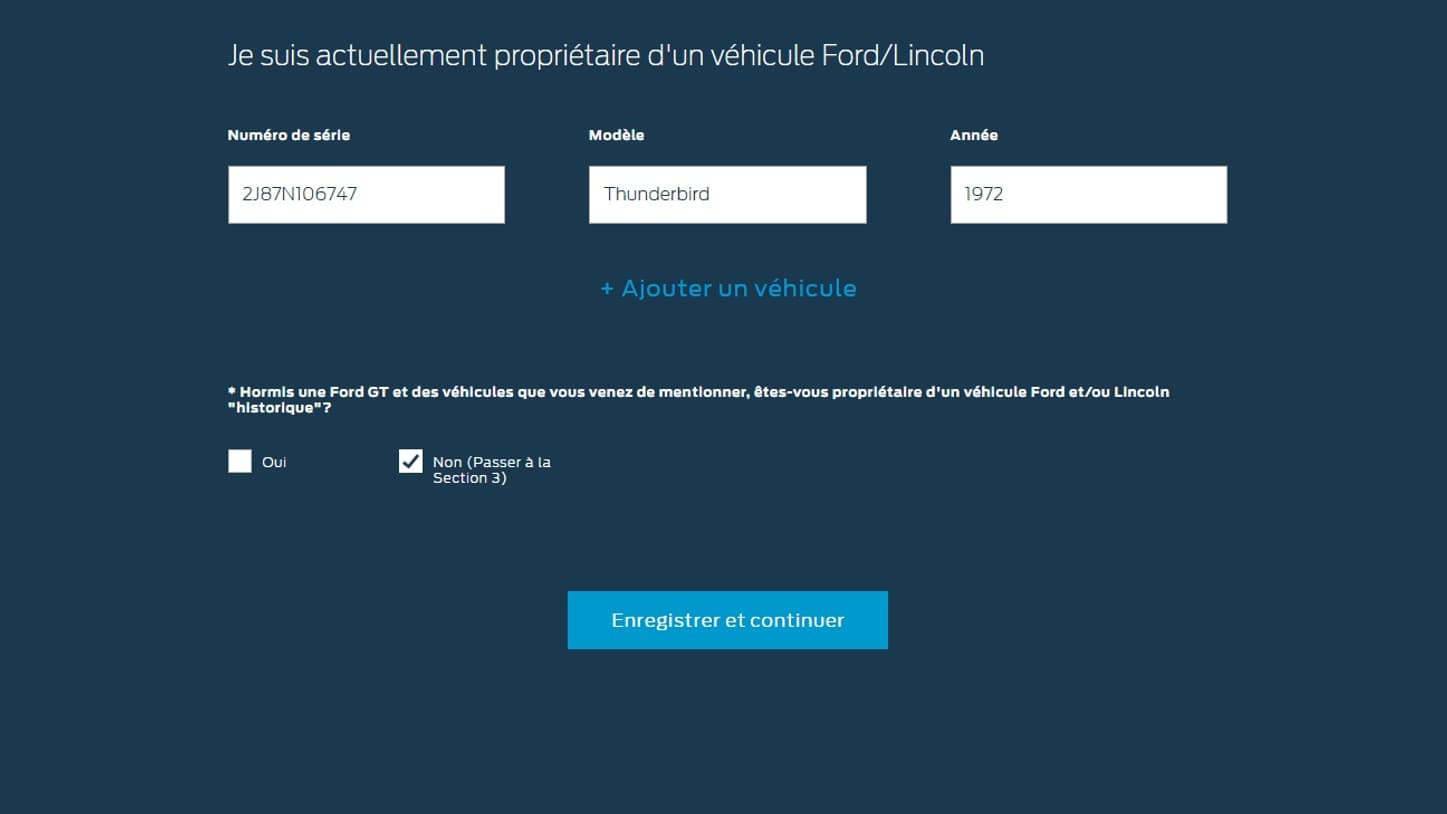1447x814 pixels.
Task: Click the Année field showing 1972
Action: (x=1088, y=194)
